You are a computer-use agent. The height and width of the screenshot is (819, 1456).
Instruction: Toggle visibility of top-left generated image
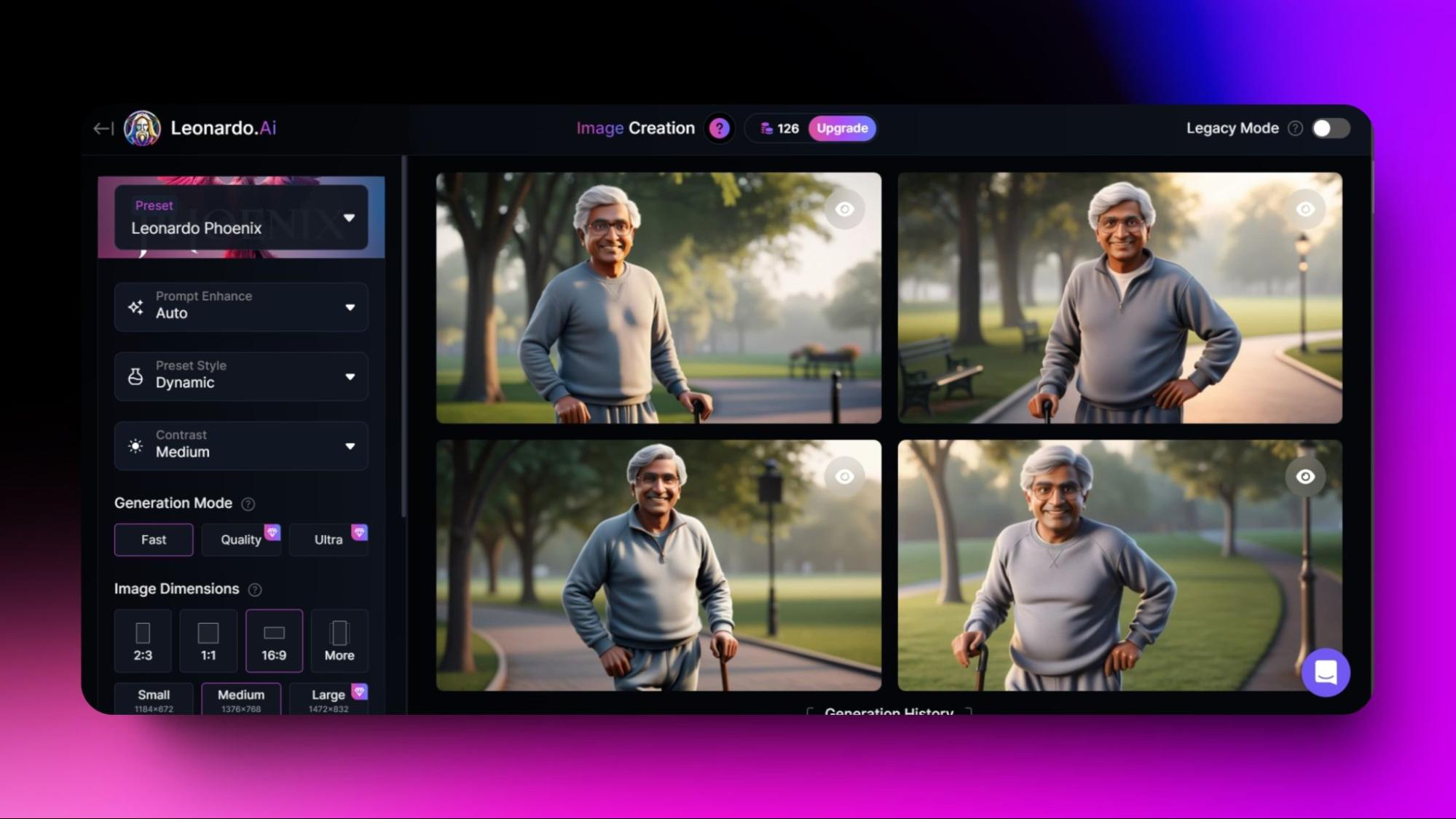(x=845, y=208)
